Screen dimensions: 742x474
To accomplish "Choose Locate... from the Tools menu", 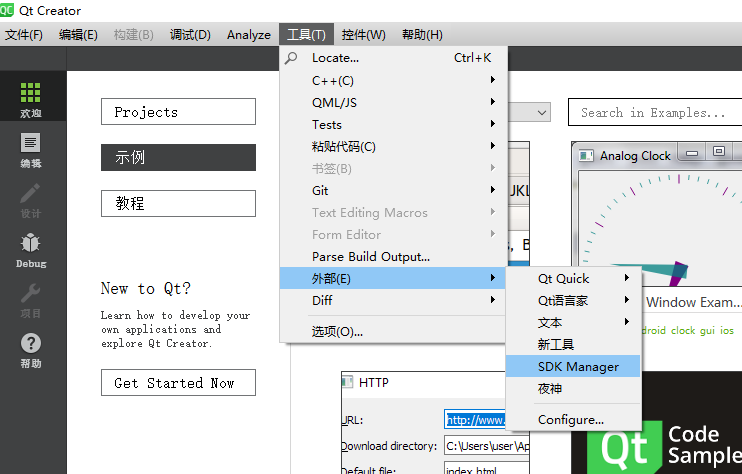I will coord(393,58).
